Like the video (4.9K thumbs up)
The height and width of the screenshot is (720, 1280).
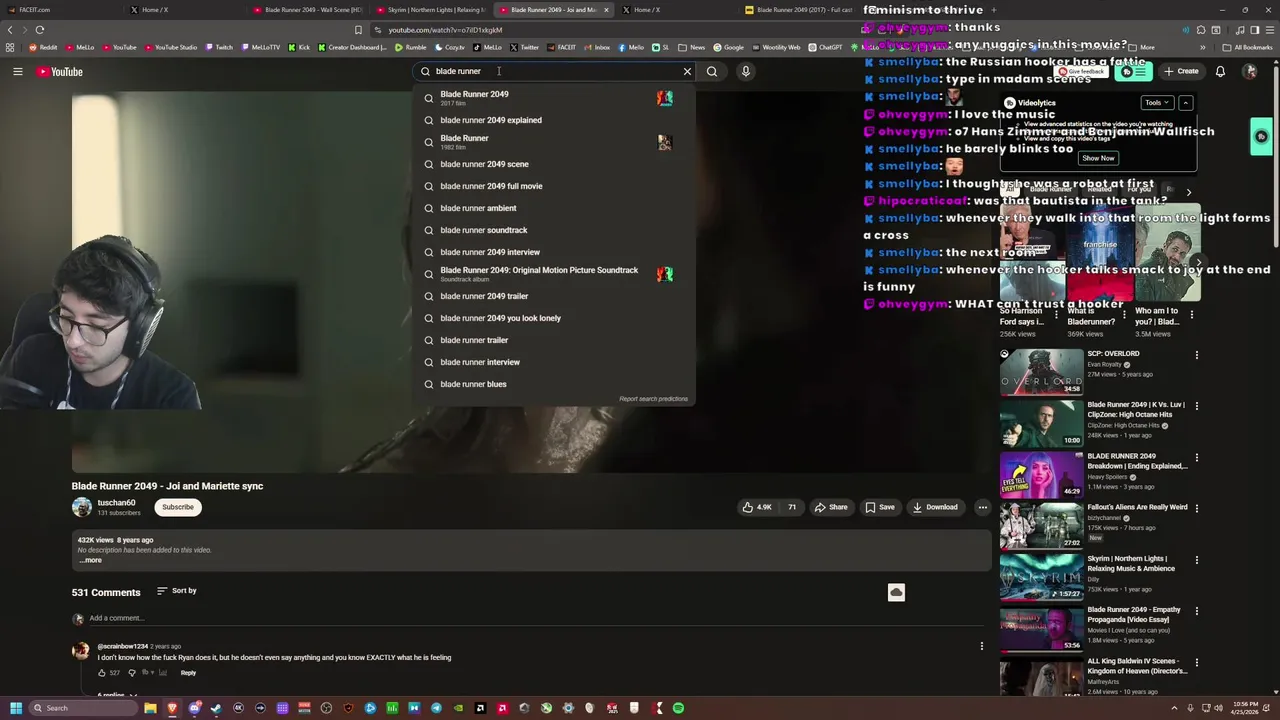(x=757, y=507)
